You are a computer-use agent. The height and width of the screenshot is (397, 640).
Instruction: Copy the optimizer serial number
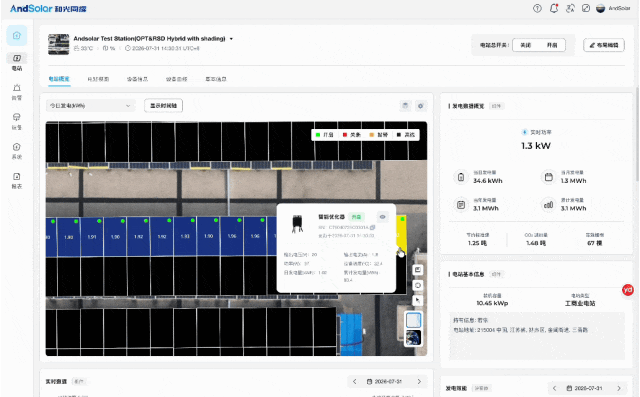pos(372,227)
